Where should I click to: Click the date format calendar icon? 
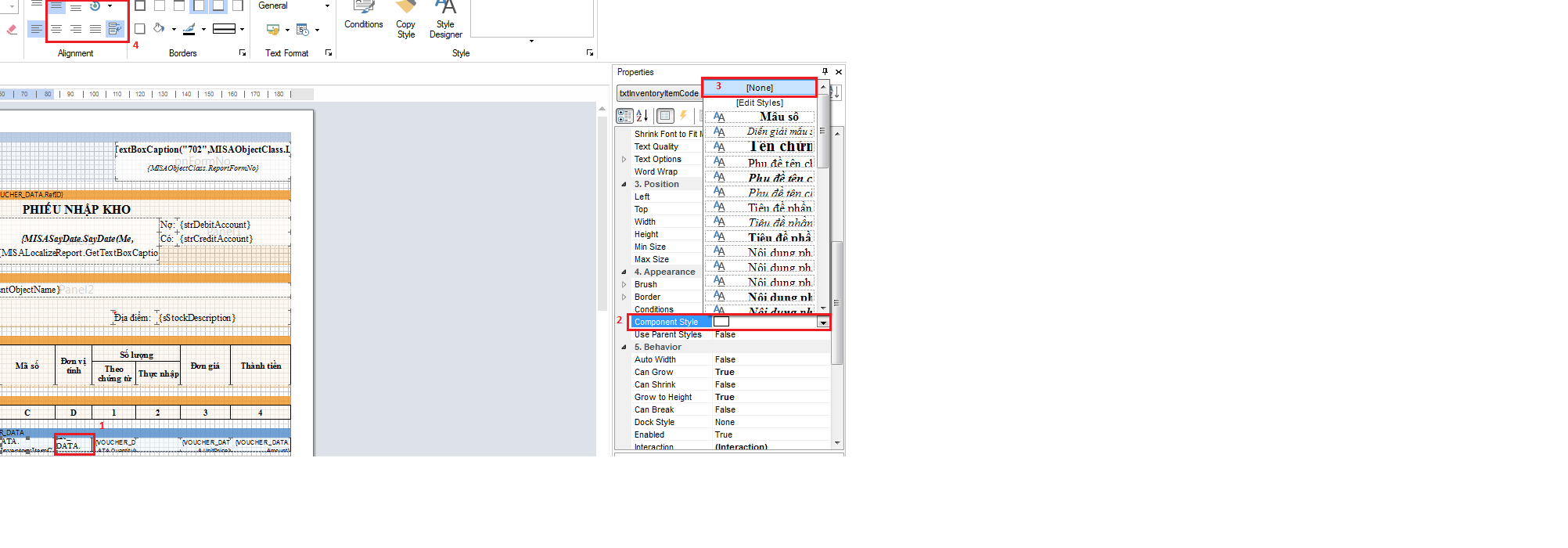point(303,30)
